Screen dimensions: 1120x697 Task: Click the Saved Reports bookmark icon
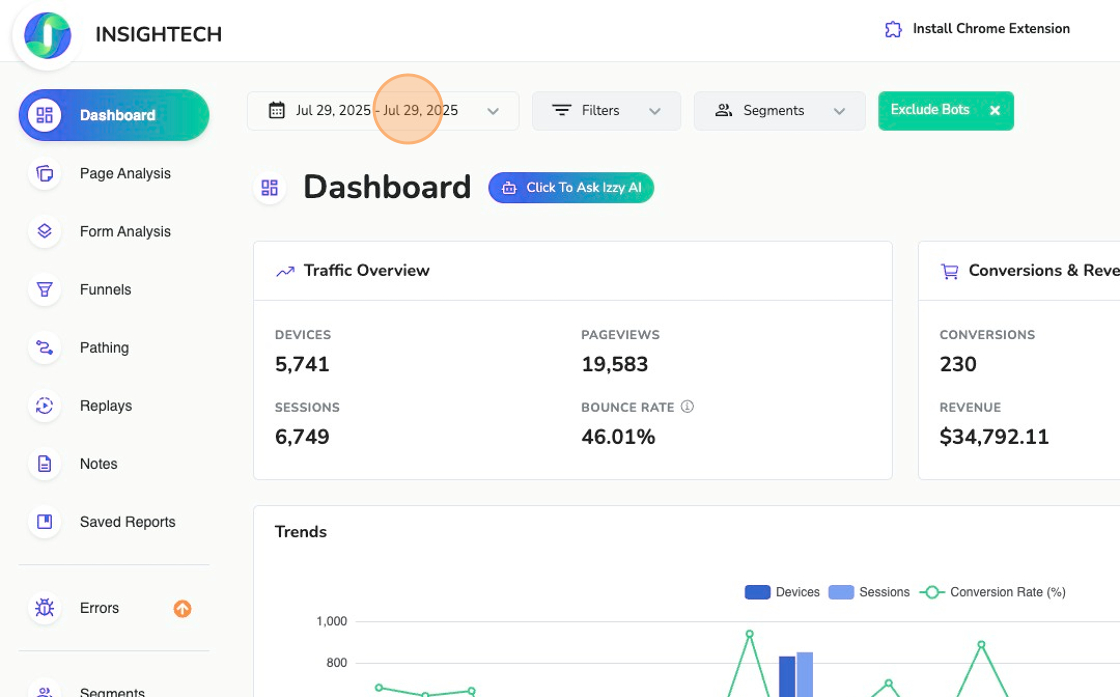coord(44,522)
